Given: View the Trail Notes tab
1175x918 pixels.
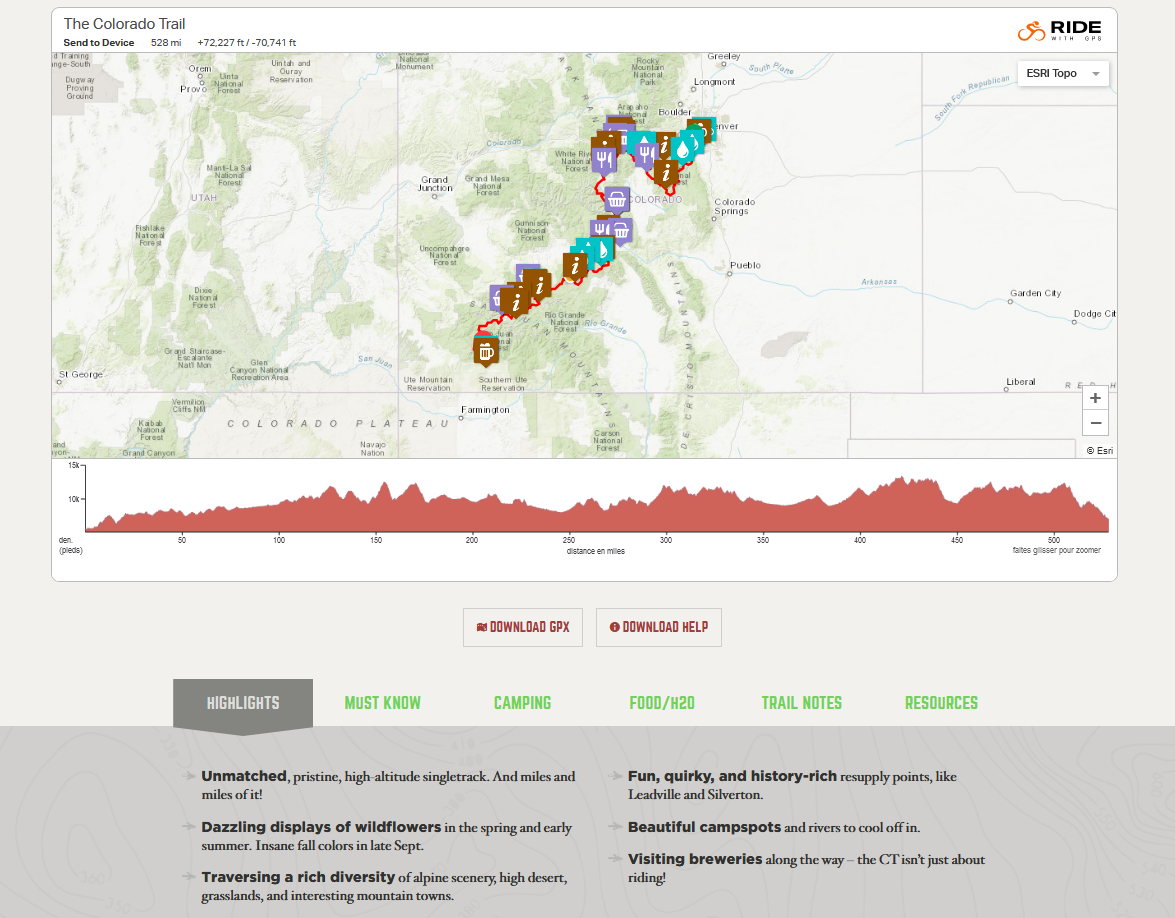Looking at the screenshot, I should [801, 703].
